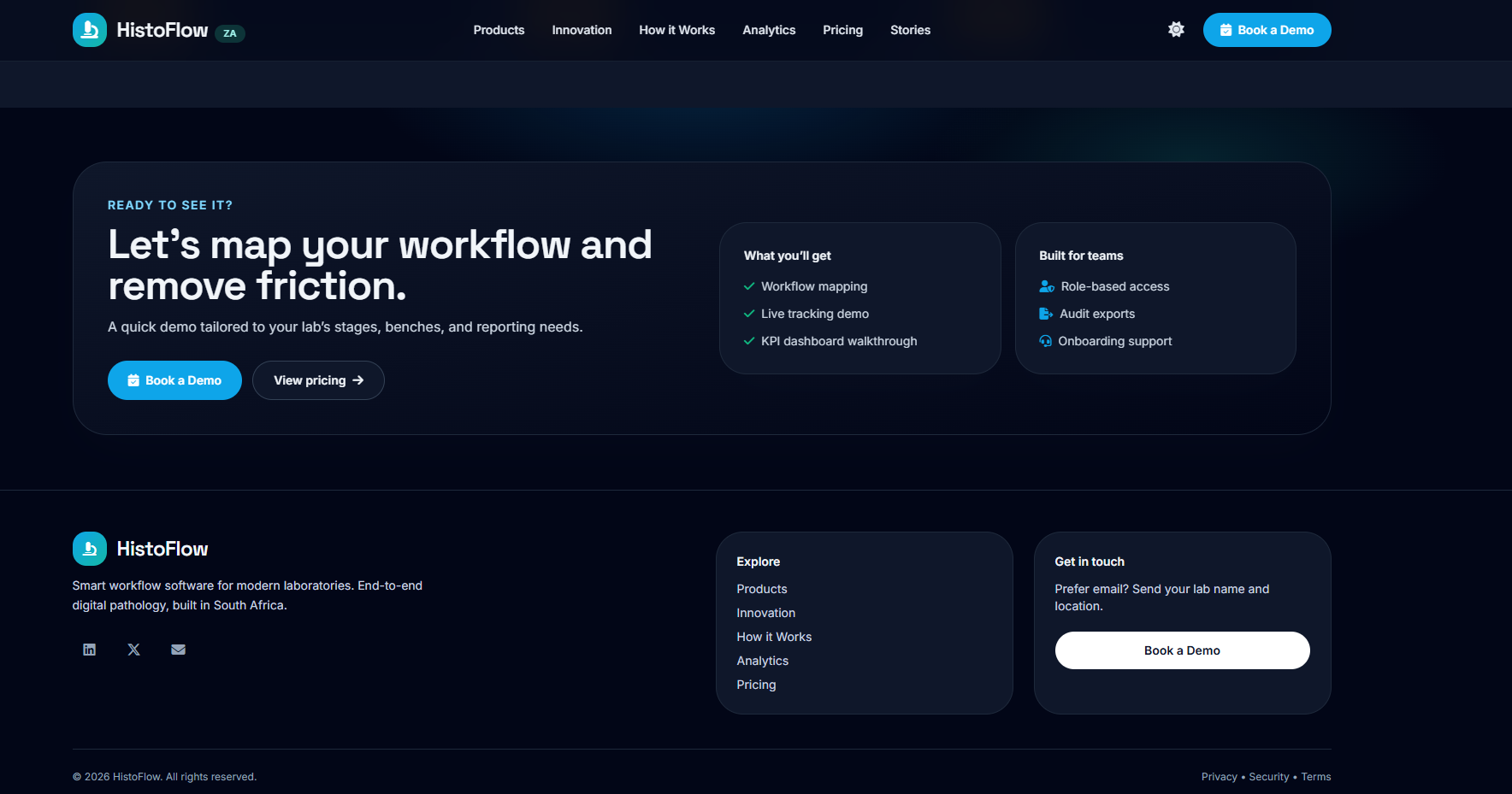
Task: Click the HistoFlow microscope logo icon
Action: [x=89, y=29]
